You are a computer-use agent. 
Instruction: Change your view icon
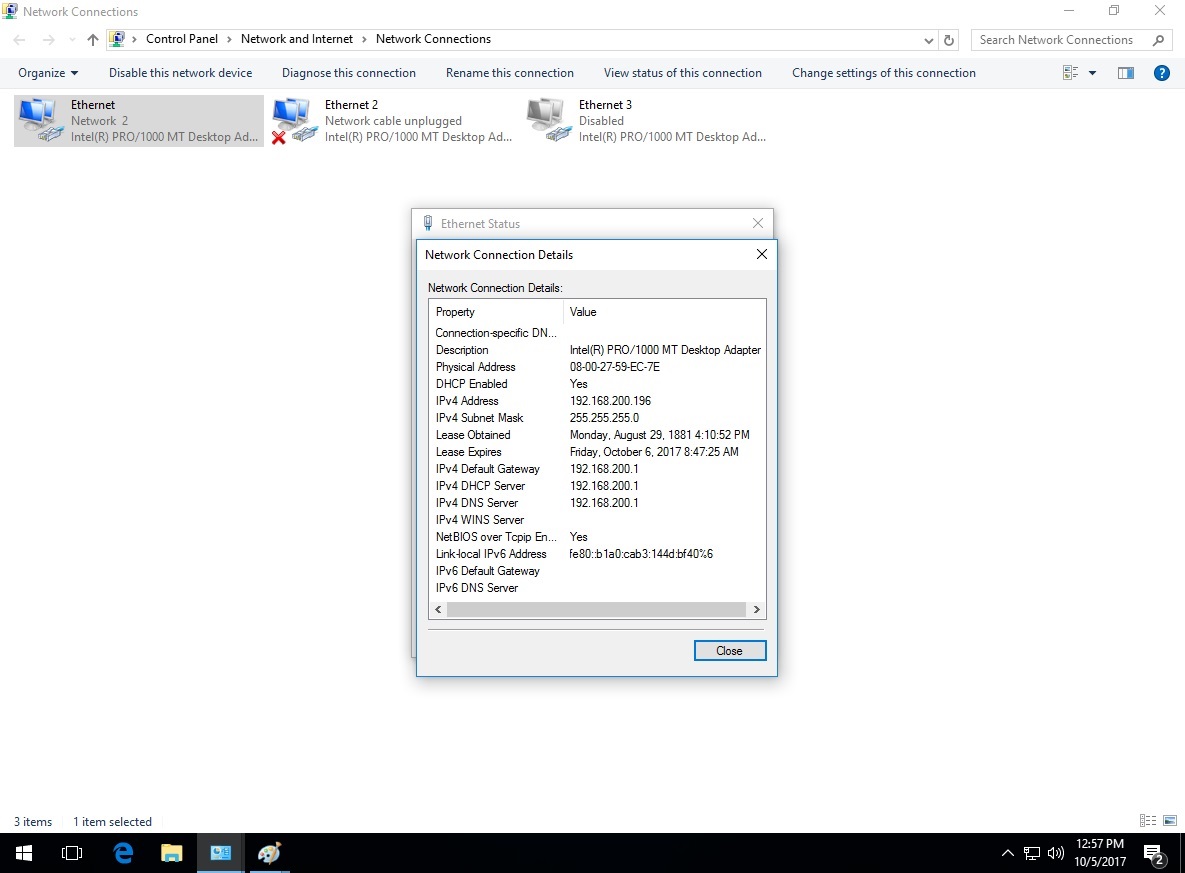tap(1070, 73)
